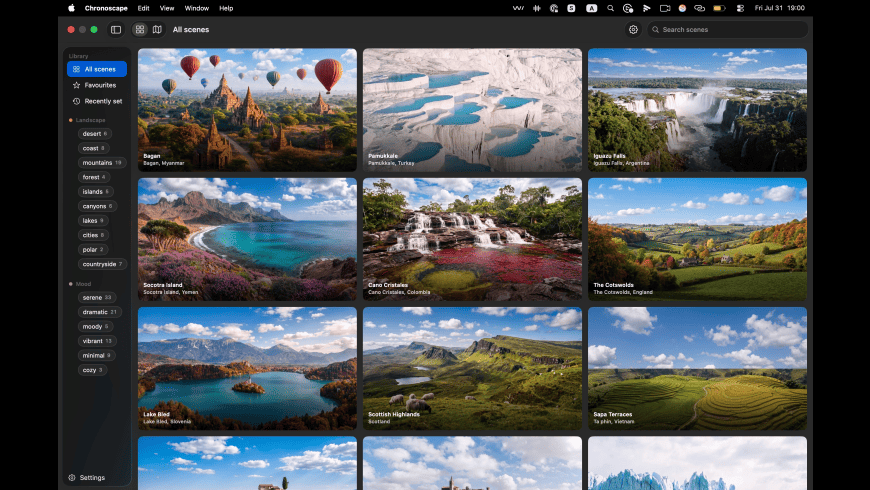Filter by the dramatic mood tag

[x=100, y=312]
